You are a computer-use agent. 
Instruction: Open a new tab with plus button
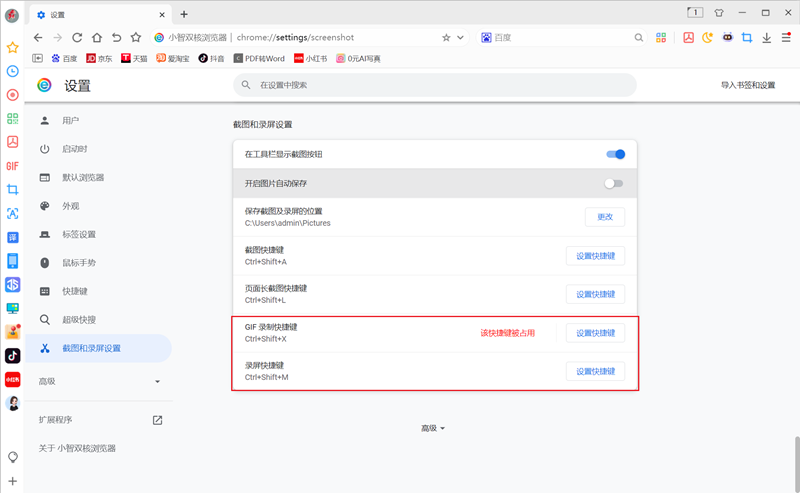click(184, 14)
